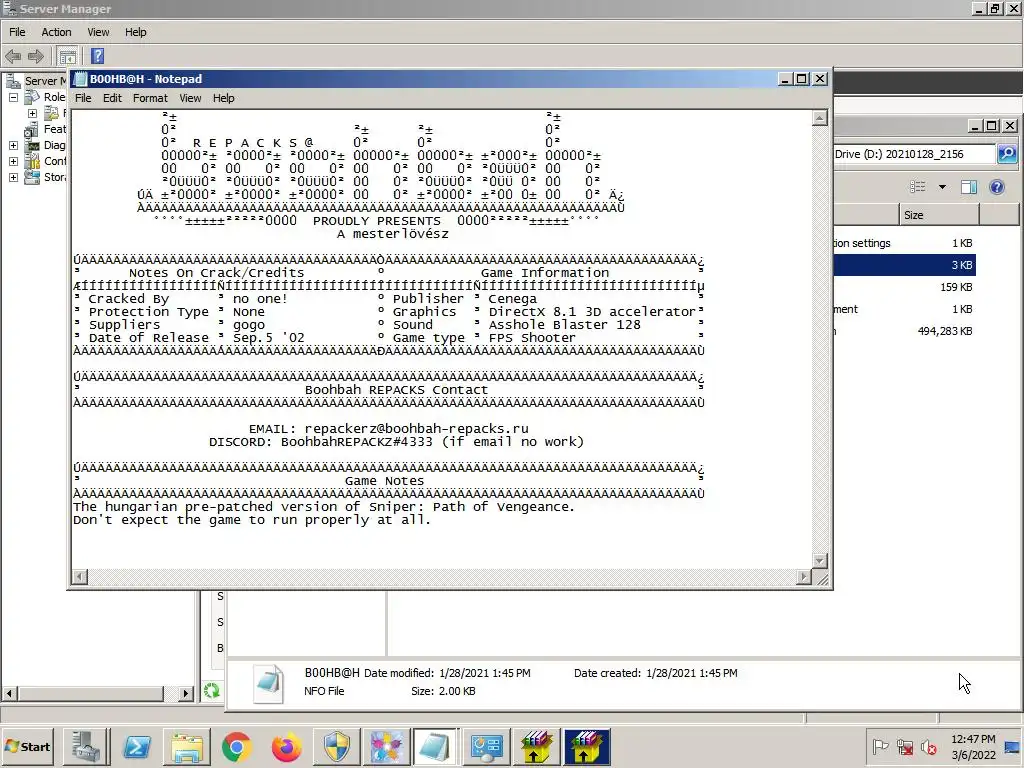Image resolution: width=1024 pixels, height=768 pixels.
Task: Open Server Manager from the taskbar
Action: (x=86, y=747)
